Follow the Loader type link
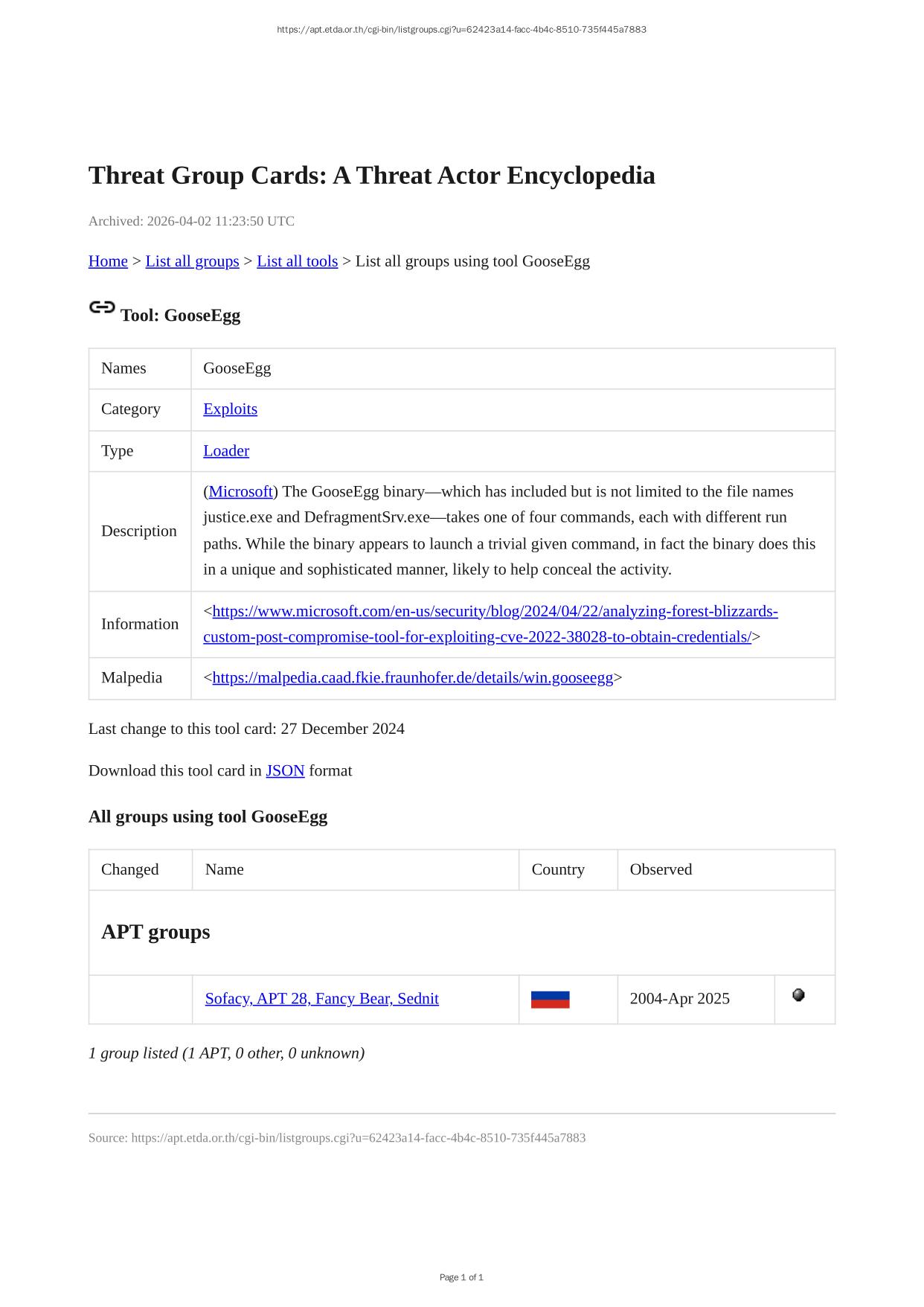 (x=226, y=451)
